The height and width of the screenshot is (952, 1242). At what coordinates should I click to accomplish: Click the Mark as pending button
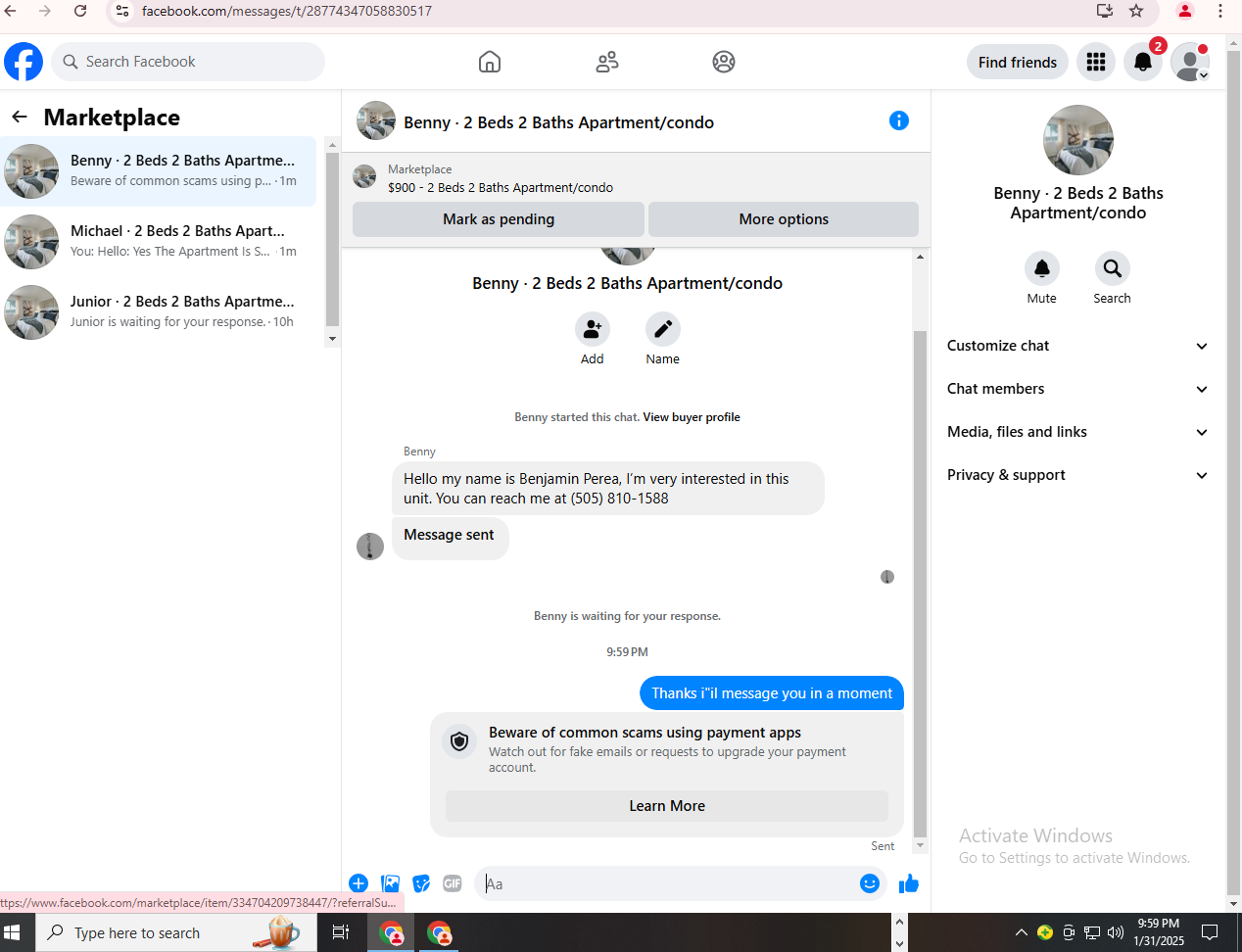[499, 219]
